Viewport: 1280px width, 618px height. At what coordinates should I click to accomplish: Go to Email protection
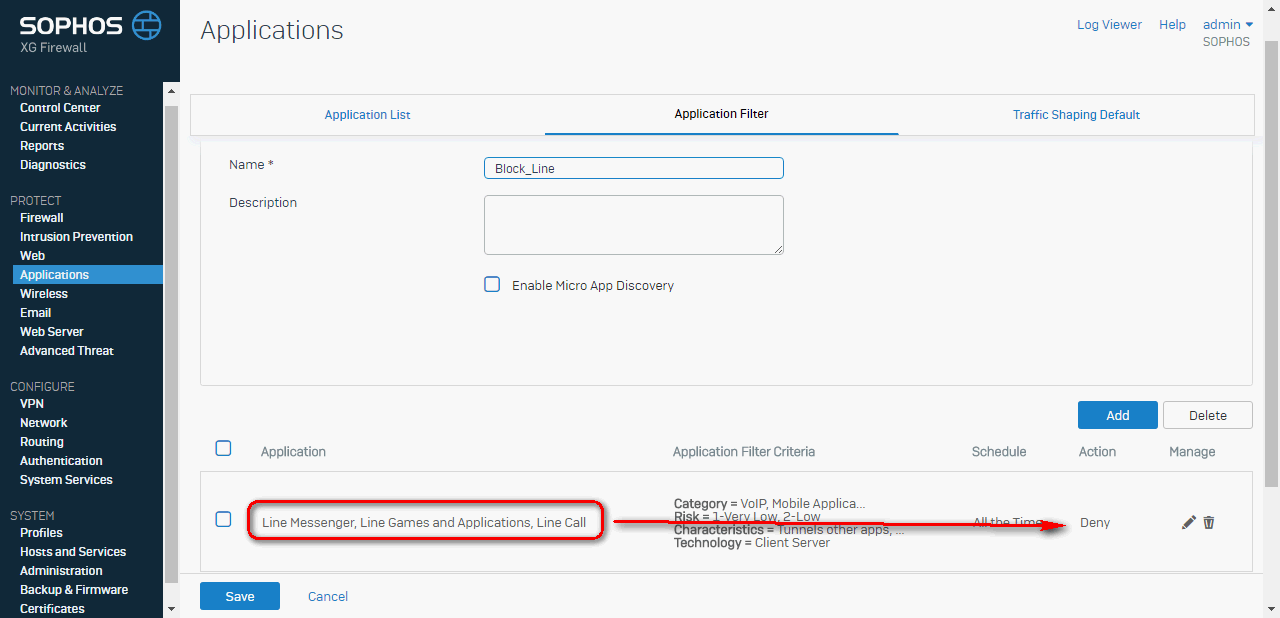(35, 313)
